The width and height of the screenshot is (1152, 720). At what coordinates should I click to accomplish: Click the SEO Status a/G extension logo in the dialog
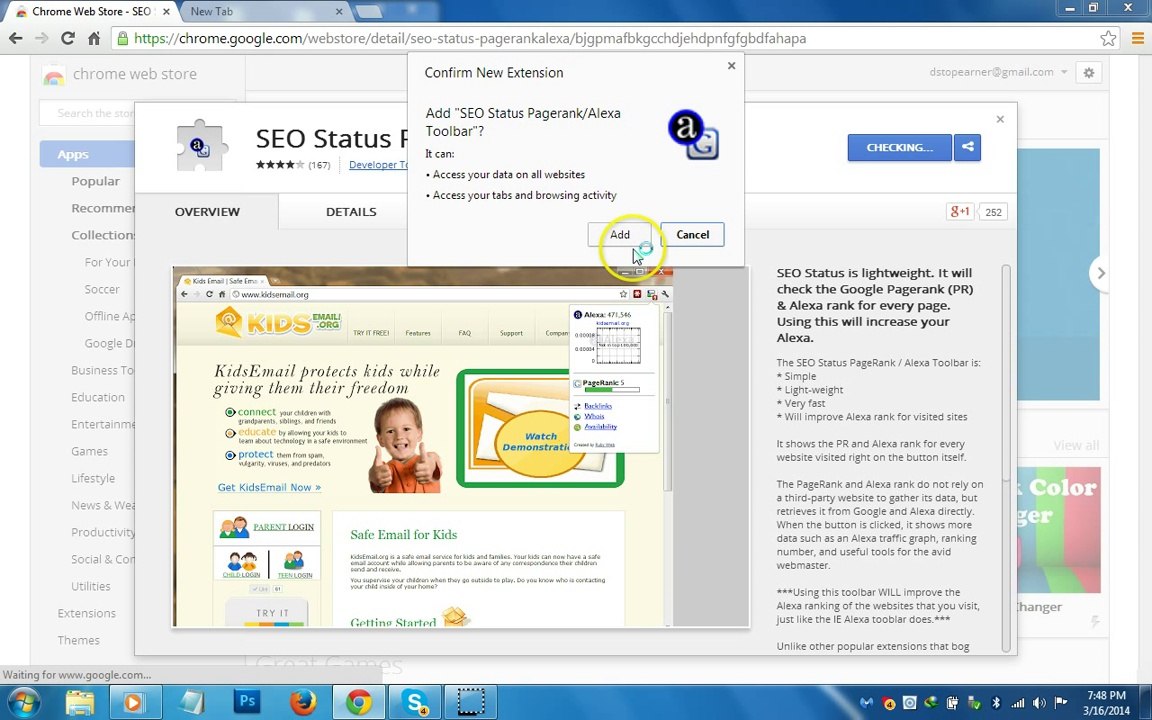coord(693,134)
